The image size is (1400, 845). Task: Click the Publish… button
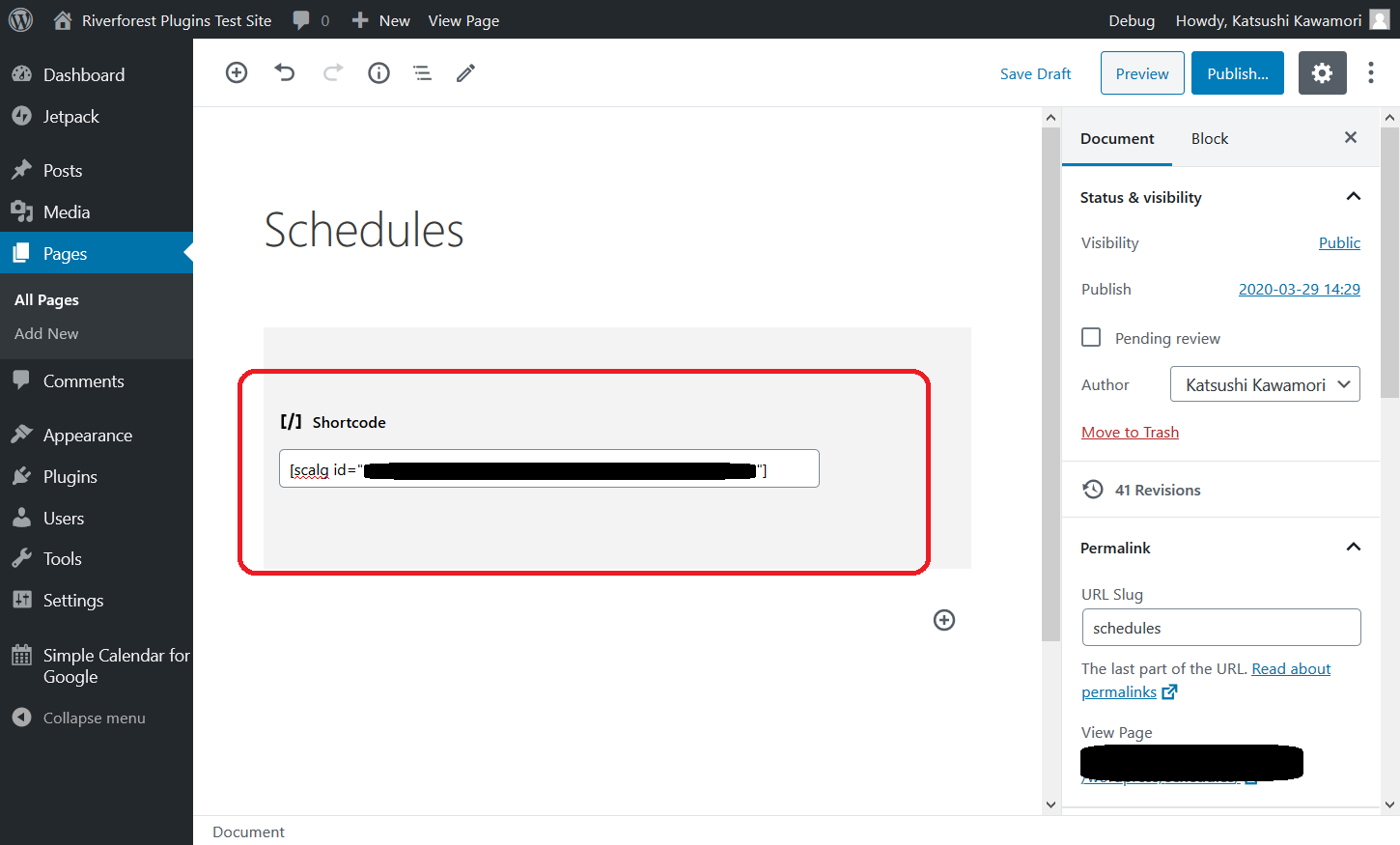(x=1238, y=73)
